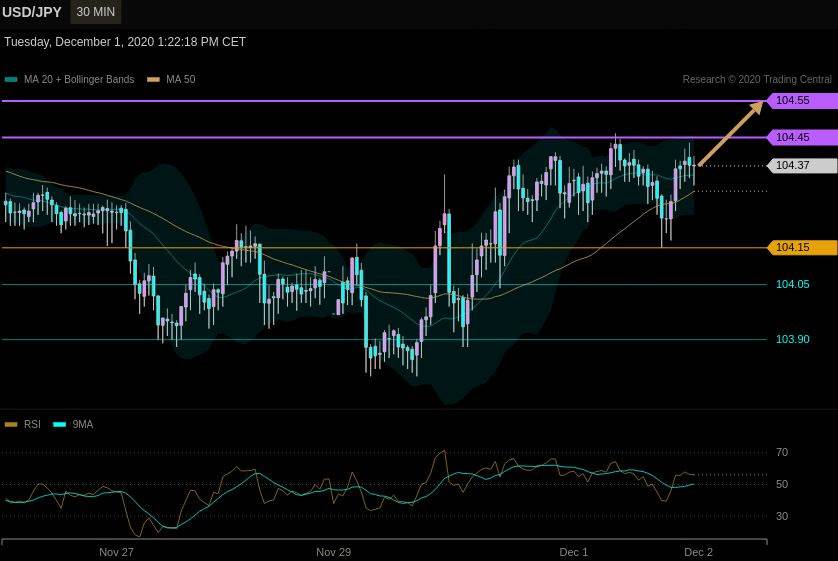Click the RSI 70 level label

(x=782, y=453)
